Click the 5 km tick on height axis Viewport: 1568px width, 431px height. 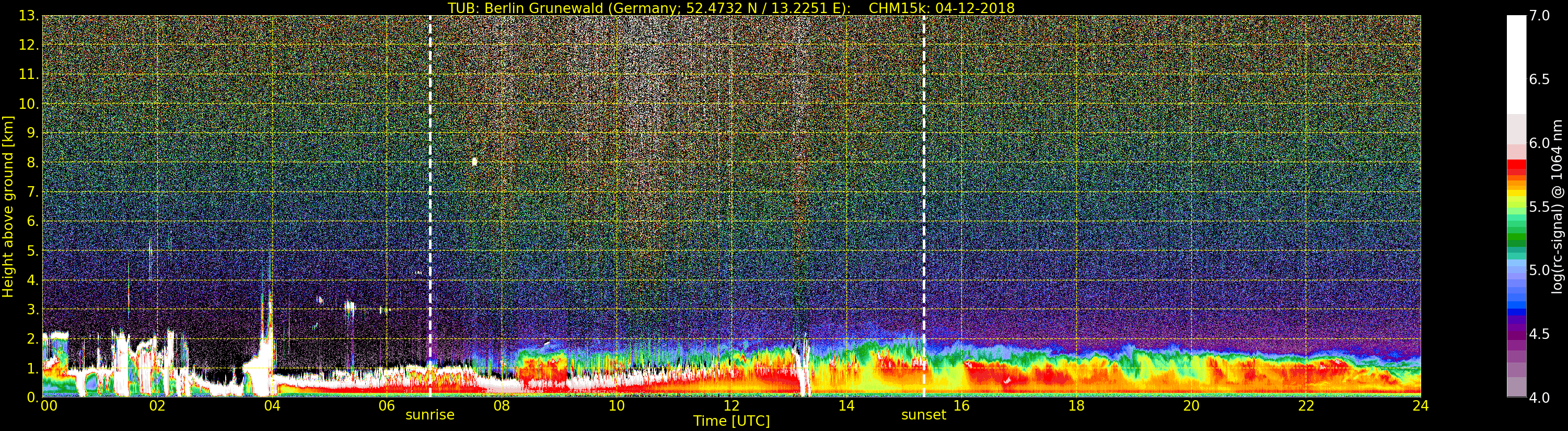coord(32,251)
